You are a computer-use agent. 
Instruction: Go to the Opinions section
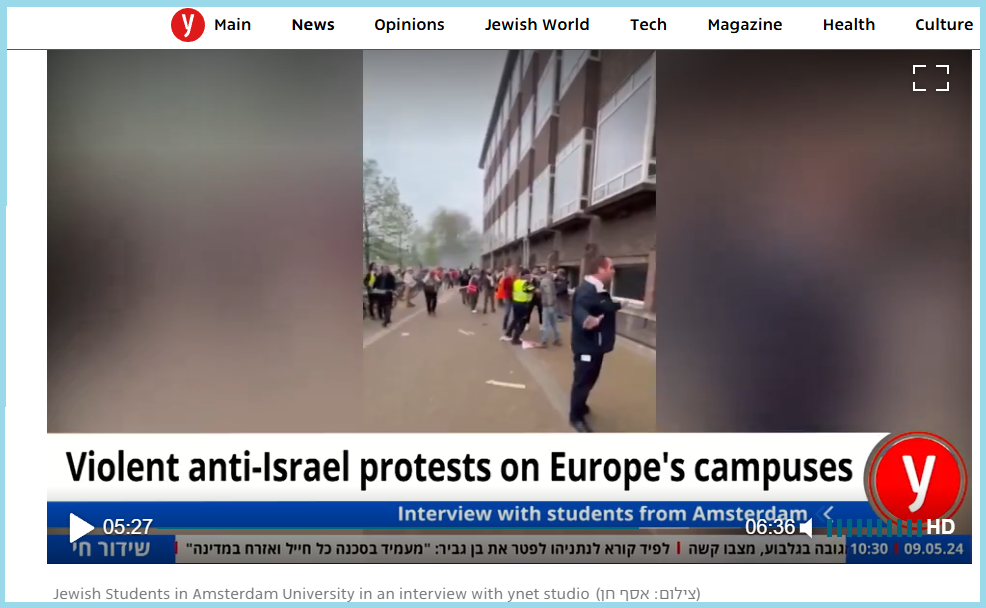point(409,25)
